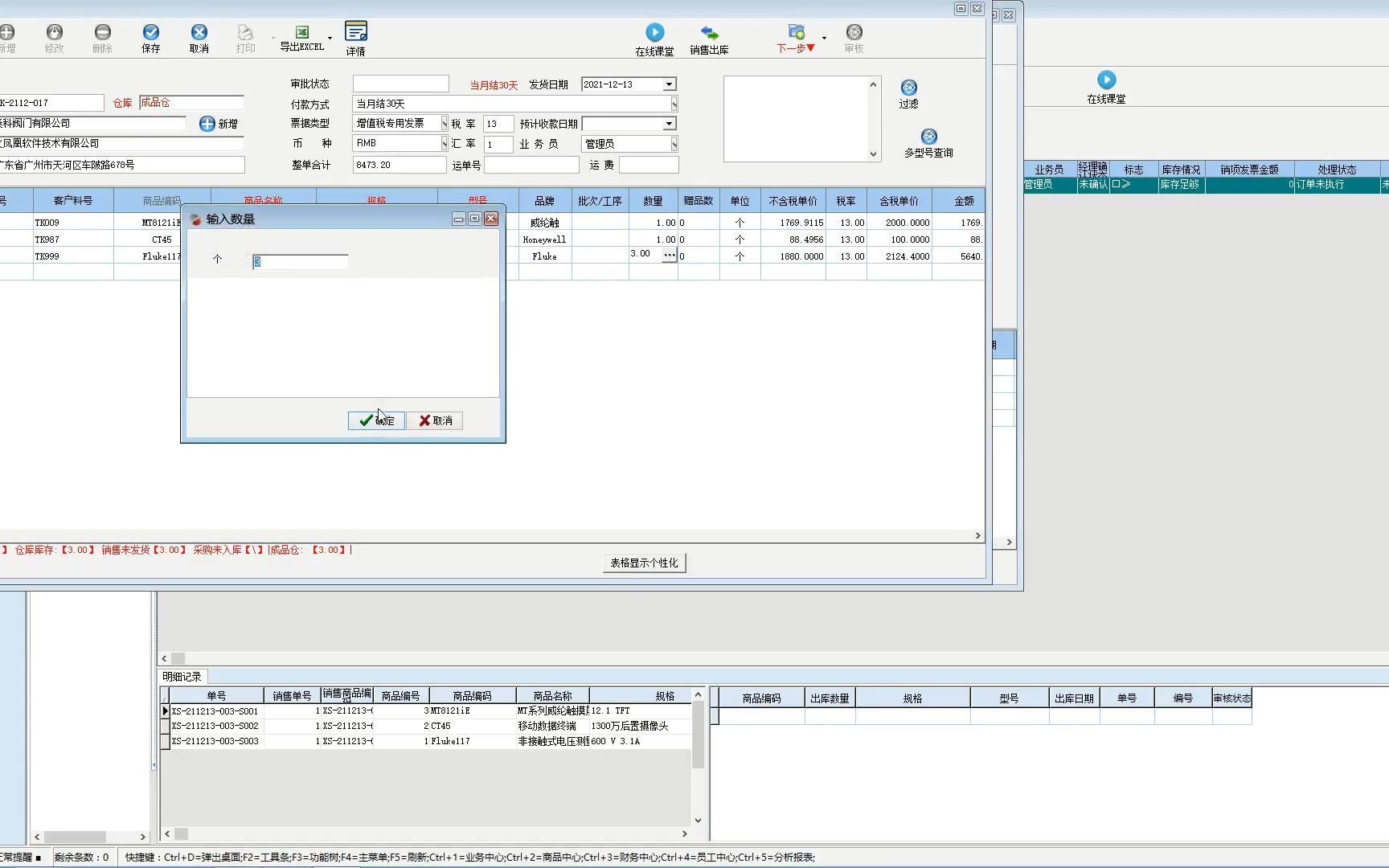Viewport: 1389px width, 868px height.
Task: Click the 审批状态 input field
Action: (400, 84)
